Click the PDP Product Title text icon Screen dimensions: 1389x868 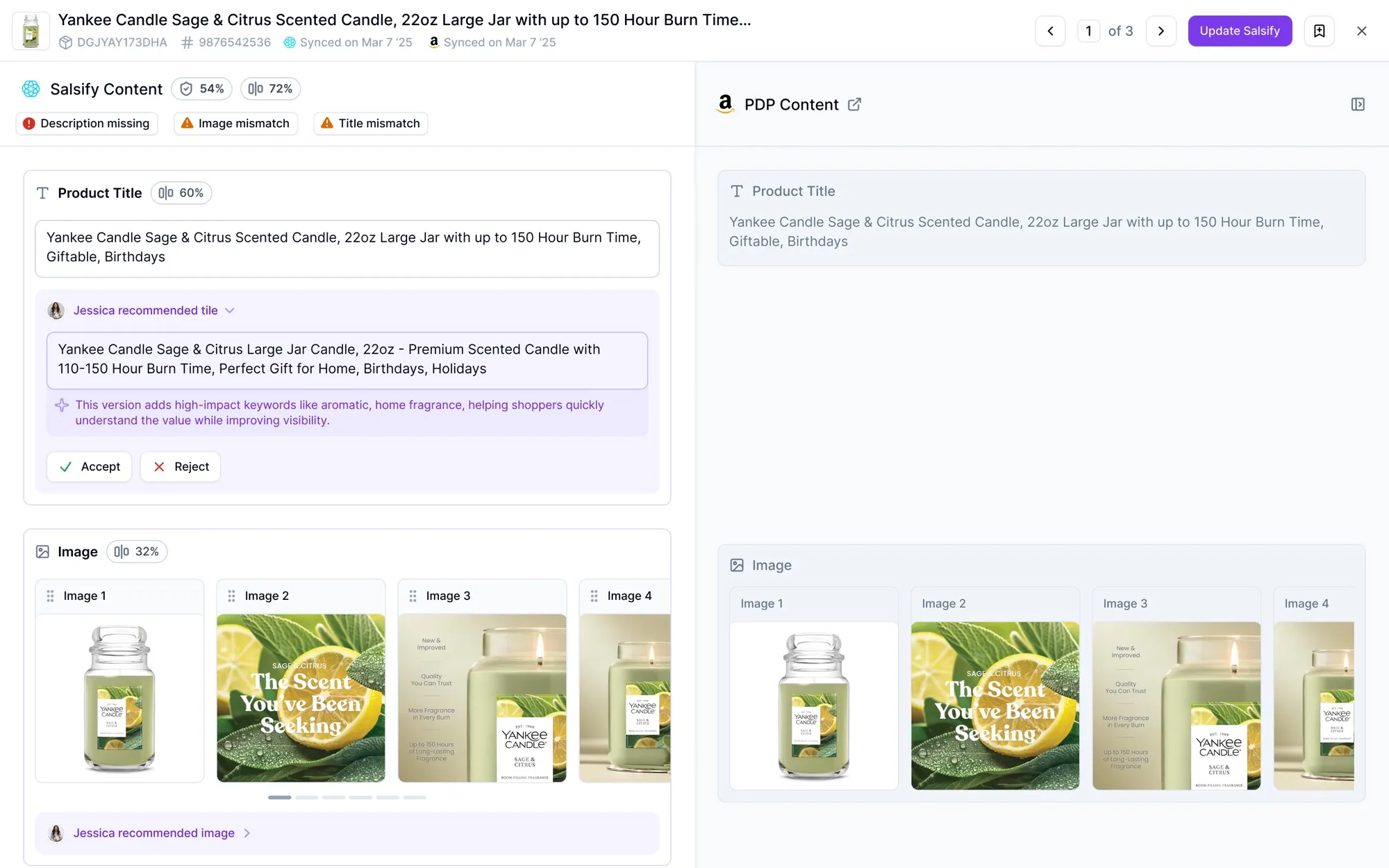[x=737, y=191]
